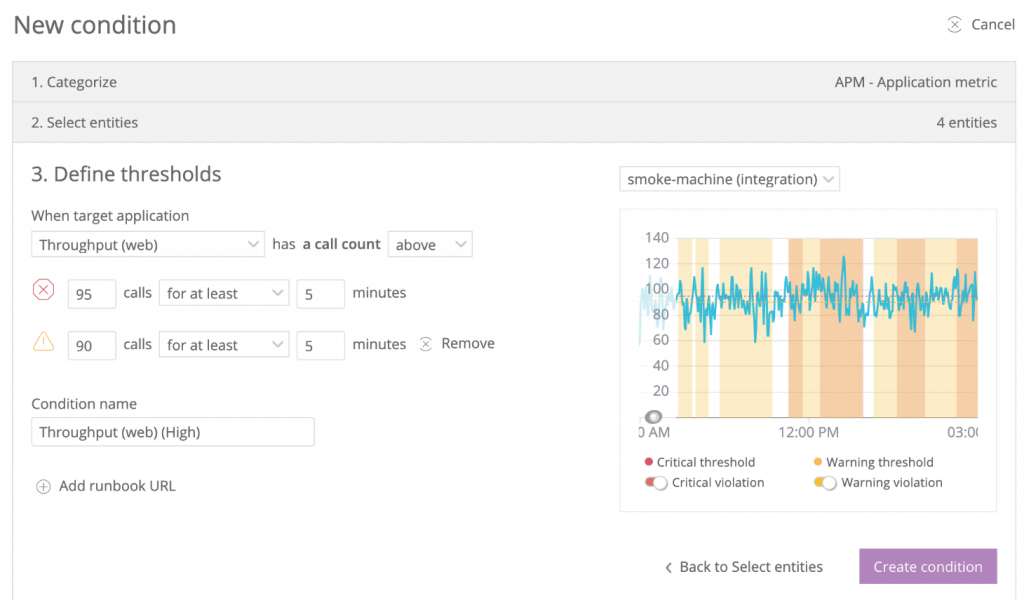Disable the Warning violation toggle
The image size is (1024, 600).
pos(822,483)
